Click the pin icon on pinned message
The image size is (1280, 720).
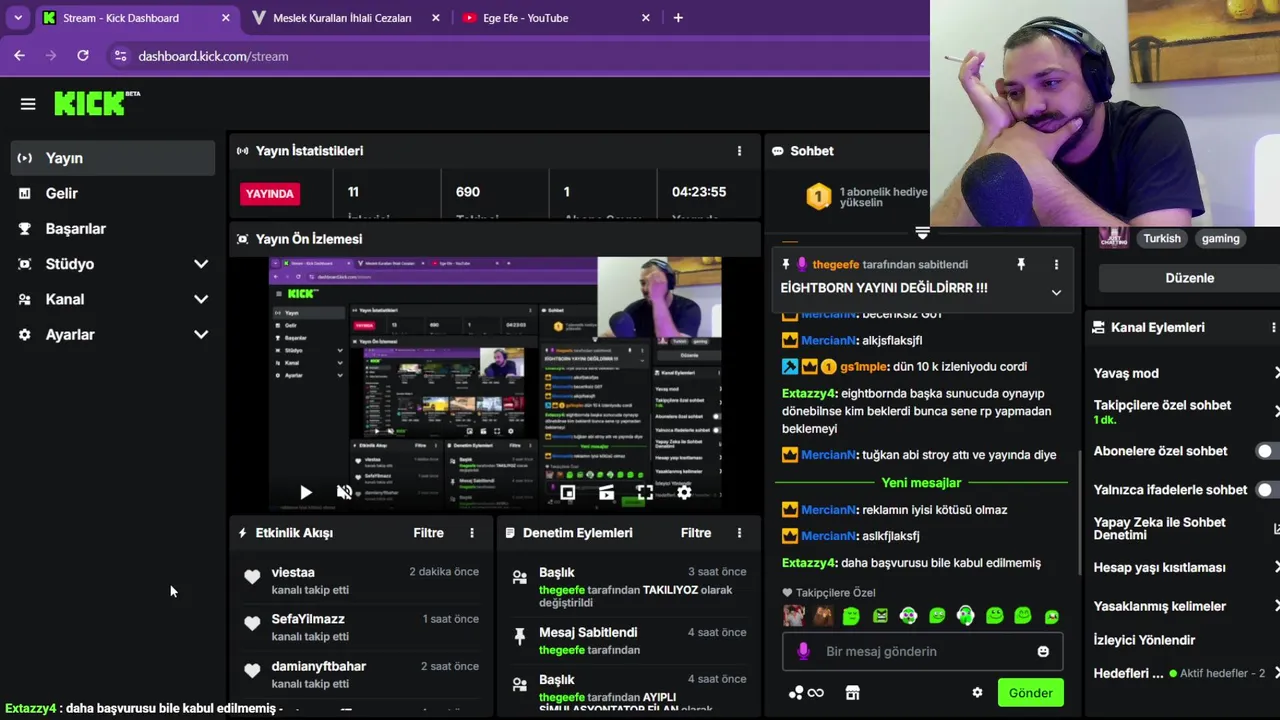click(x=1021, y=264)
